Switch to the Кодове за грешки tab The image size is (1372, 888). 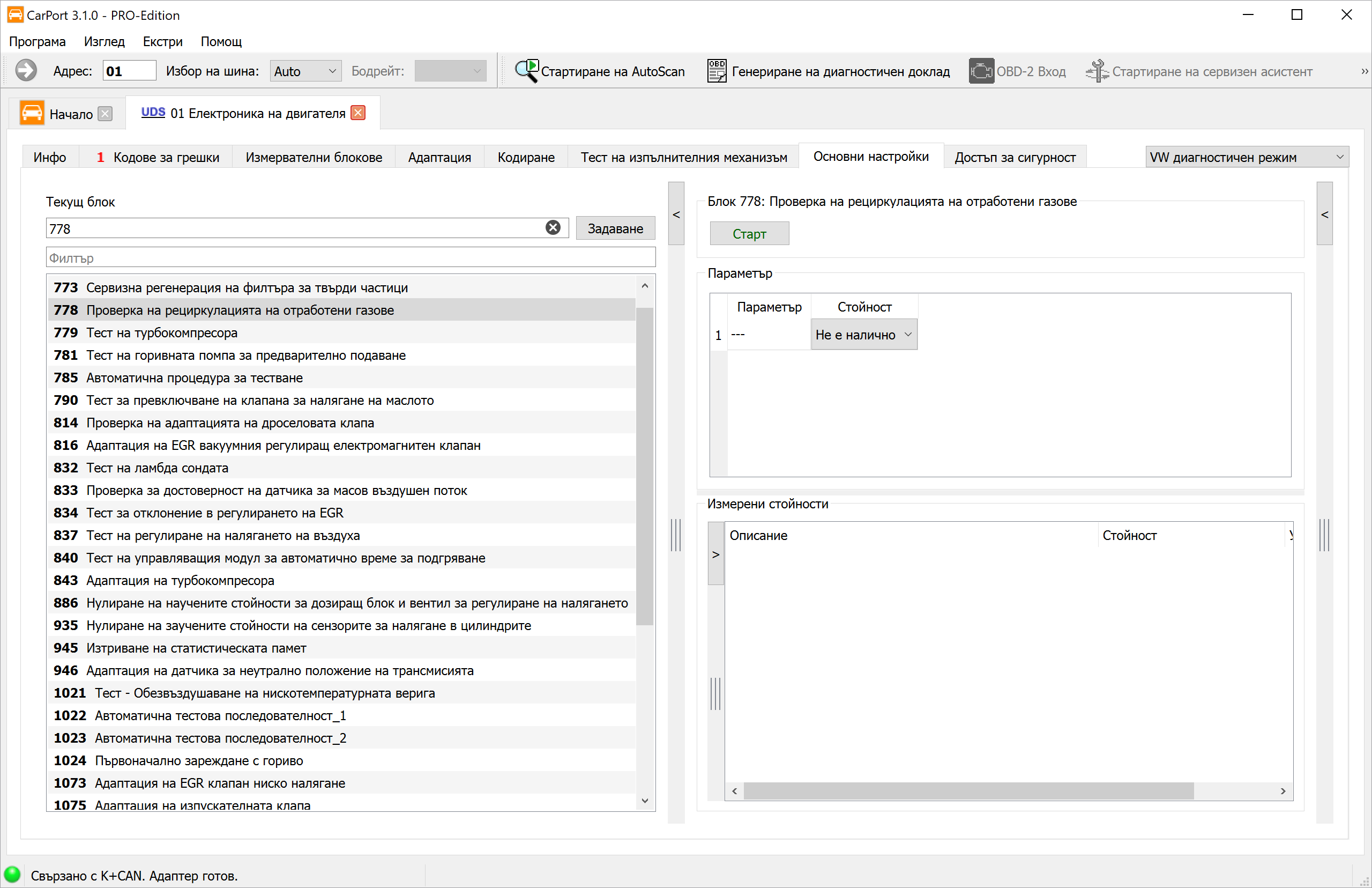[x=158, y=157]
